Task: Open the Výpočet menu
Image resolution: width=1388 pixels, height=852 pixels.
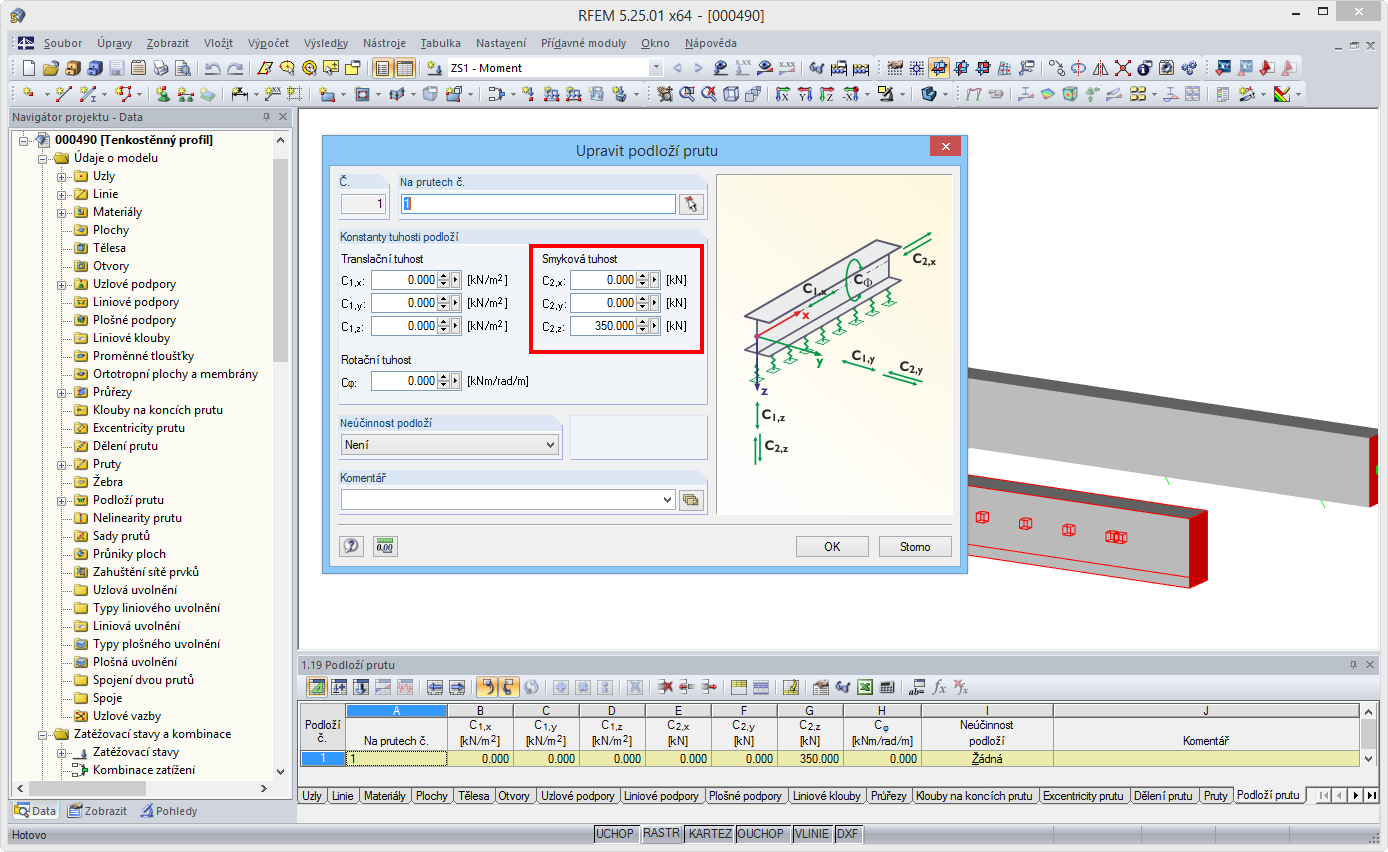Action: tap(268, 43)
